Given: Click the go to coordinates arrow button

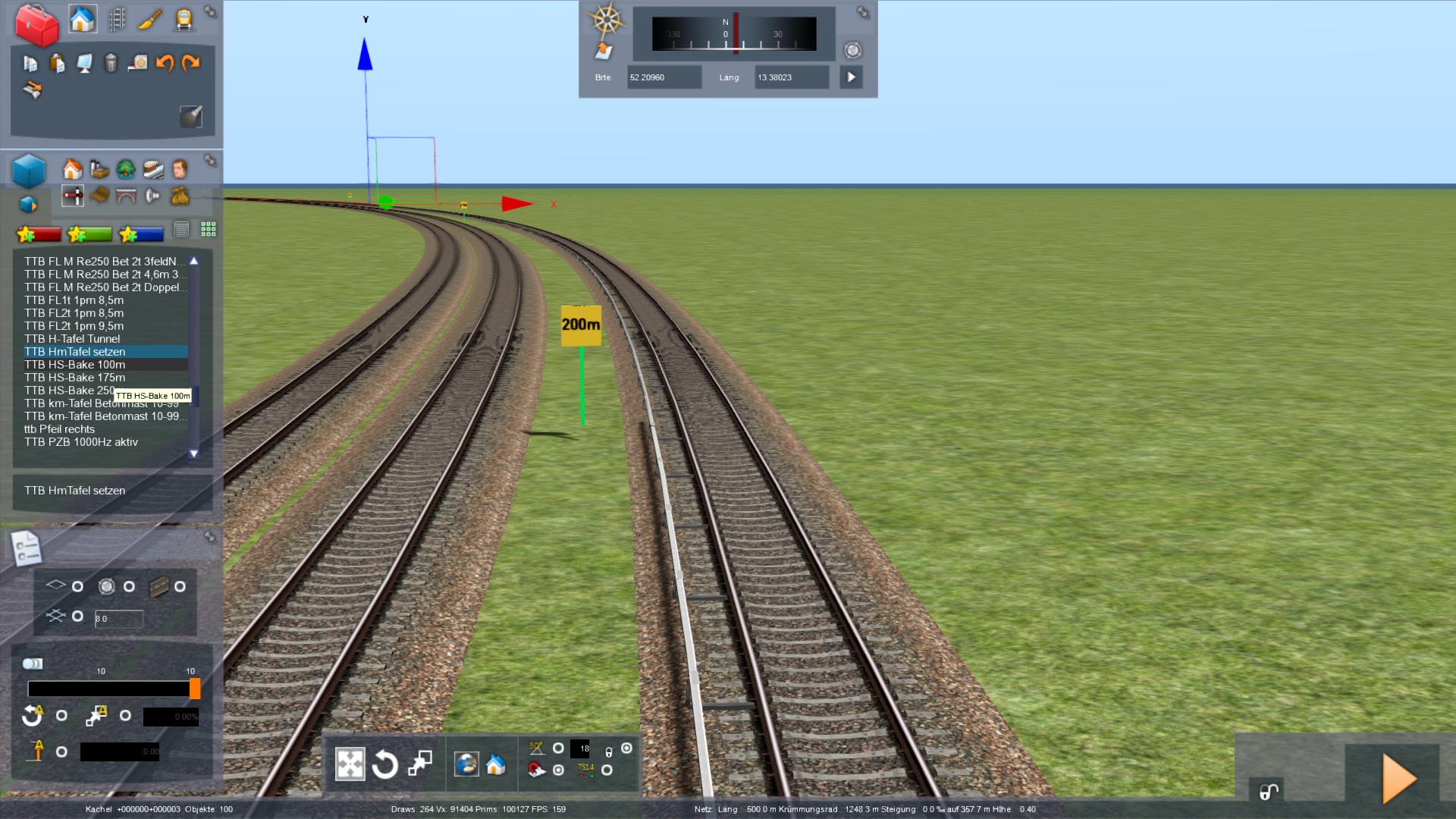Looking at the screenshot, I should (851, 77).
